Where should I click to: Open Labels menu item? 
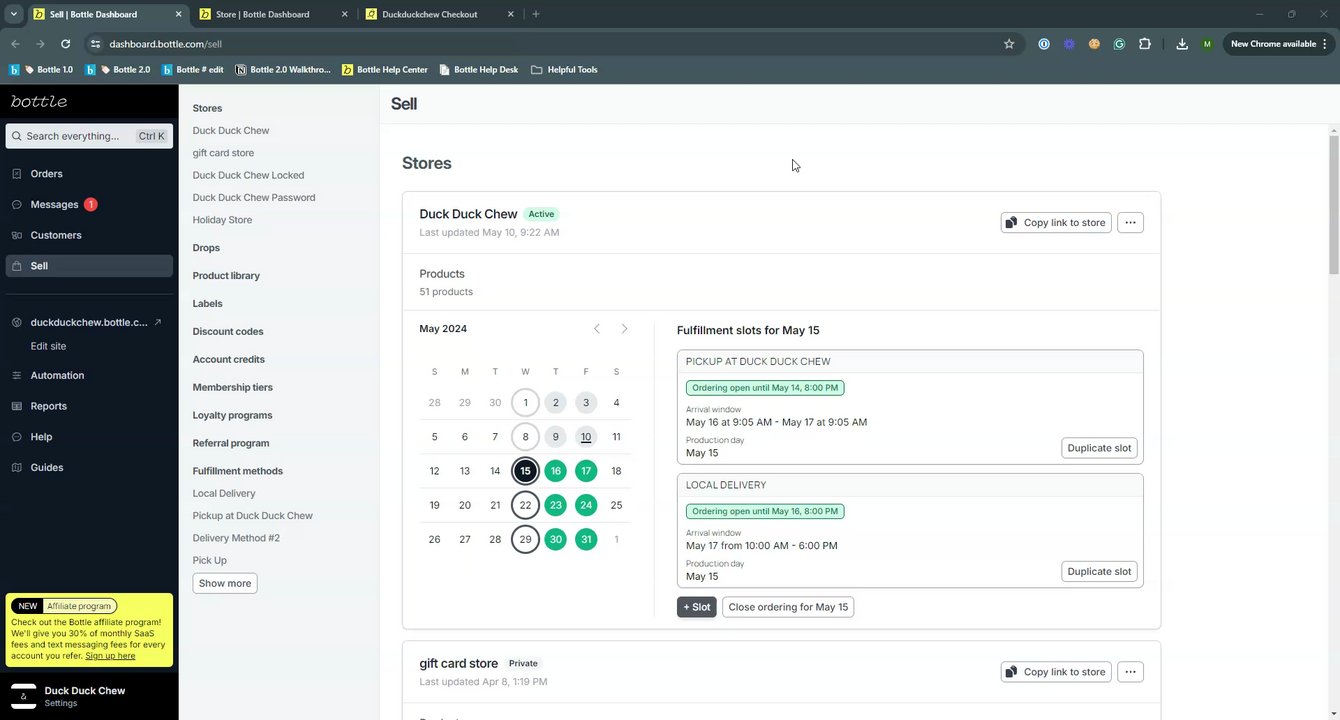pos(208,304)
